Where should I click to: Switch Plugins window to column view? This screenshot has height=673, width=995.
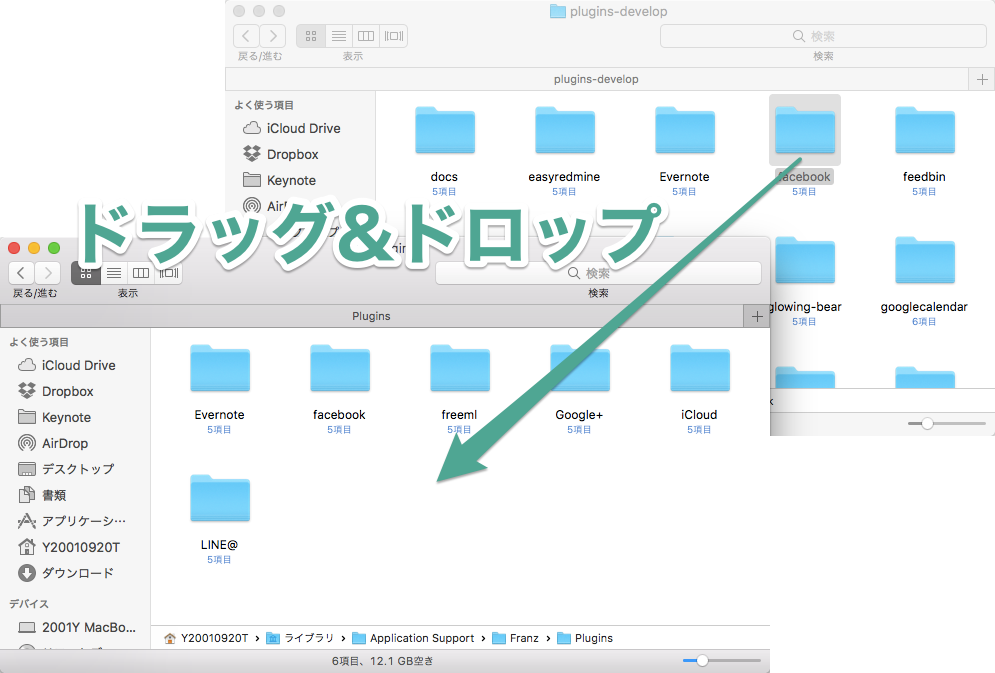click(x=141, y=273)
